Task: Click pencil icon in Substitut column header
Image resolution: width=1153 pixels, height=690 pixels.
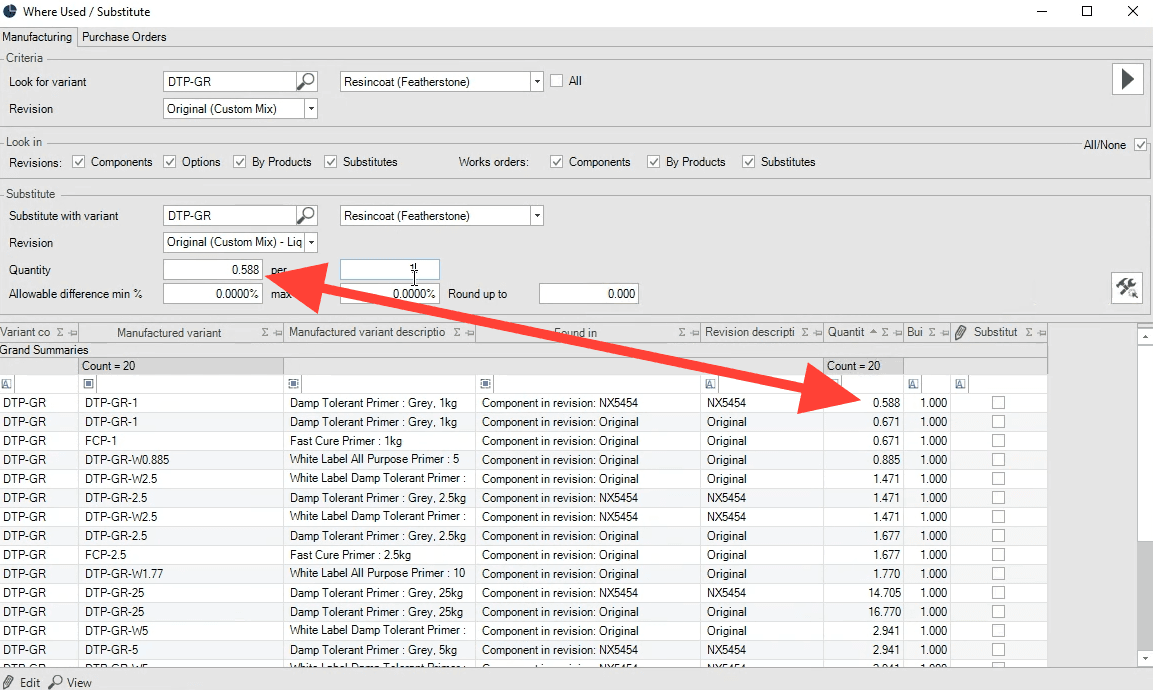Action: click(x=960, y=332)
